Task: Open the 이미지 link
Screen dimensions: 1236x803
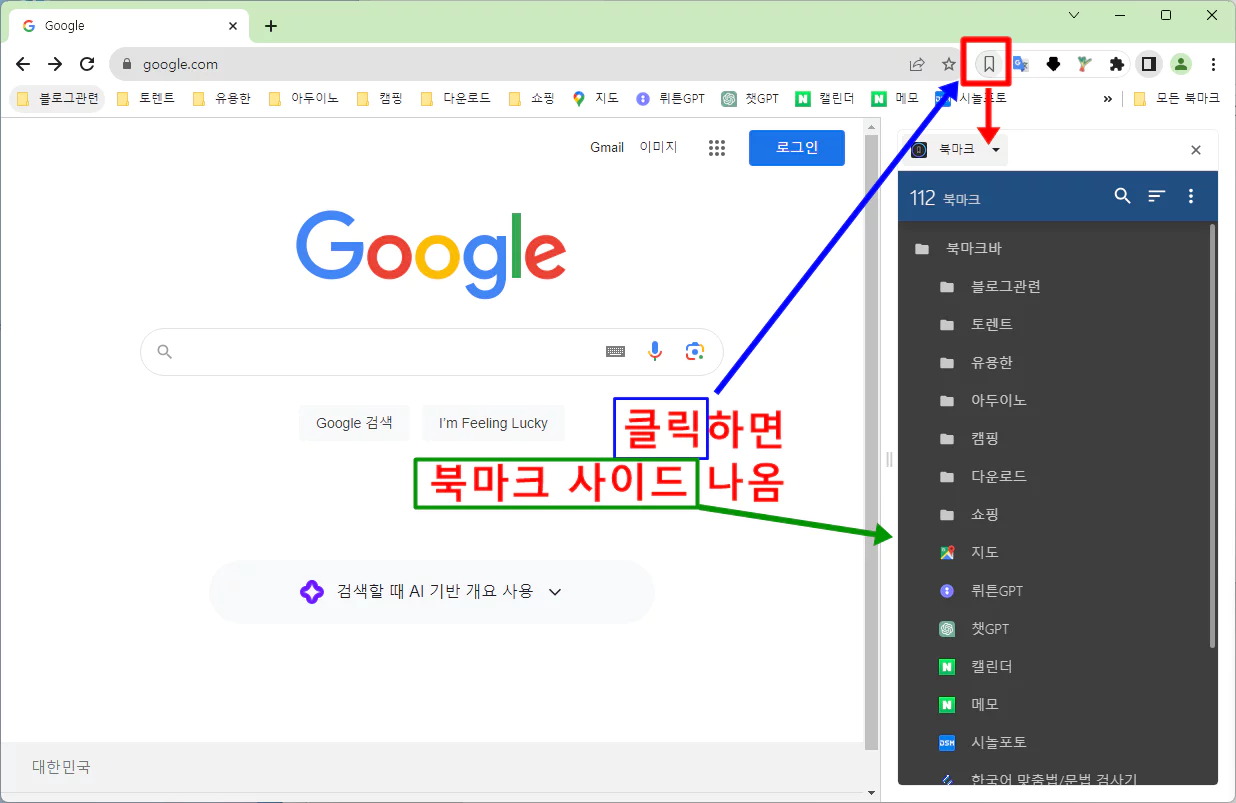Action: (x=658, y=147)
